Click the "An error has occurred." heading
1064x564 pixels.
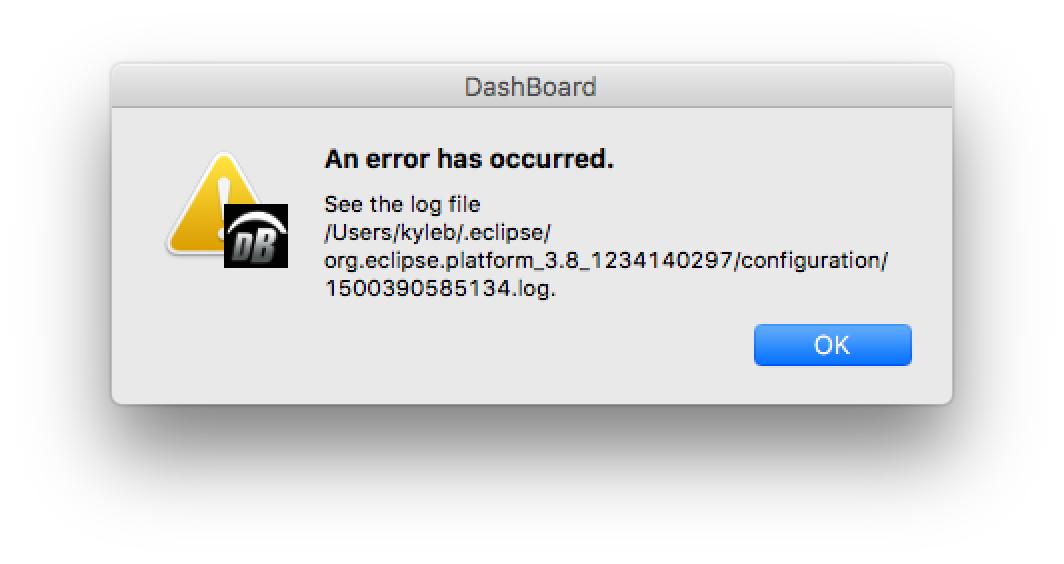click(x=469, y=159)
